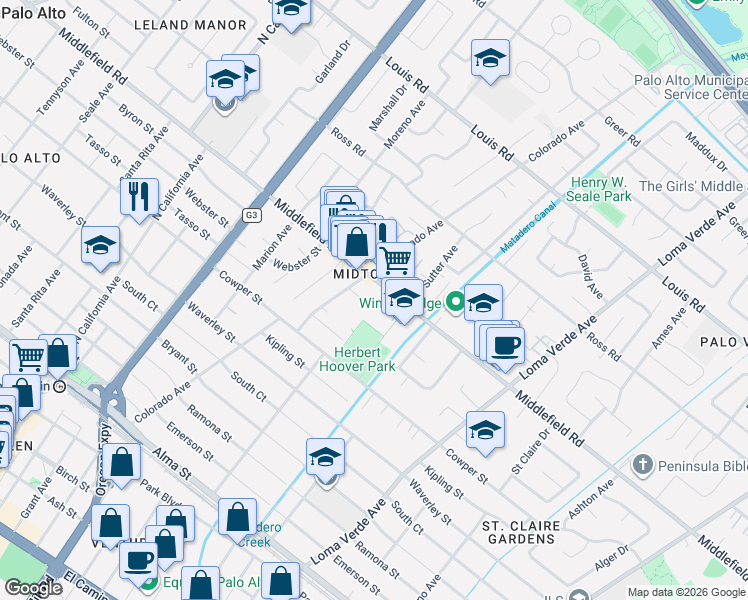The height and width of the screenshot is (600, 748).
Task: Select the MIDTOWN neighborhood label
Action: pyautogui.click(x=356, y=274)
